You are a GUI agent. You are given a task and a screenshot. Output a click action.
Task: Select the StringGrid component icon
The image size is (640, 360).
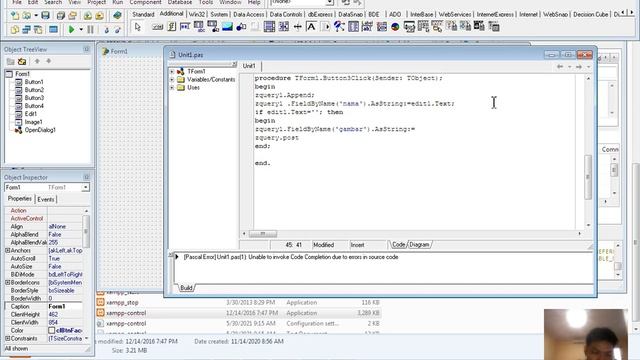coord(199,27)
